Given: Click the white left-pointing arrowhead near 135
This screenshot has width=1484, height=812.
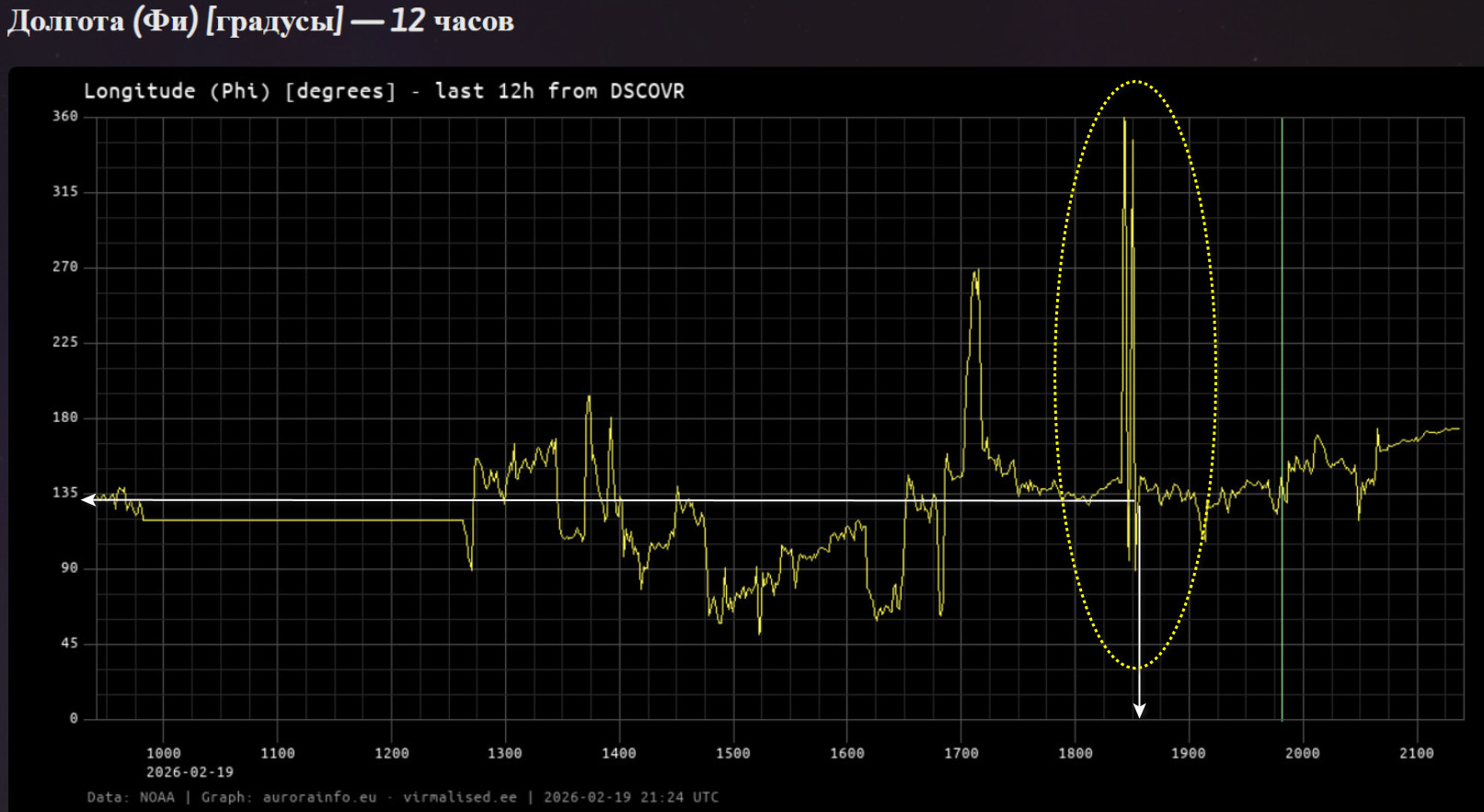Looking at the screenshot, I should point(88,500).
